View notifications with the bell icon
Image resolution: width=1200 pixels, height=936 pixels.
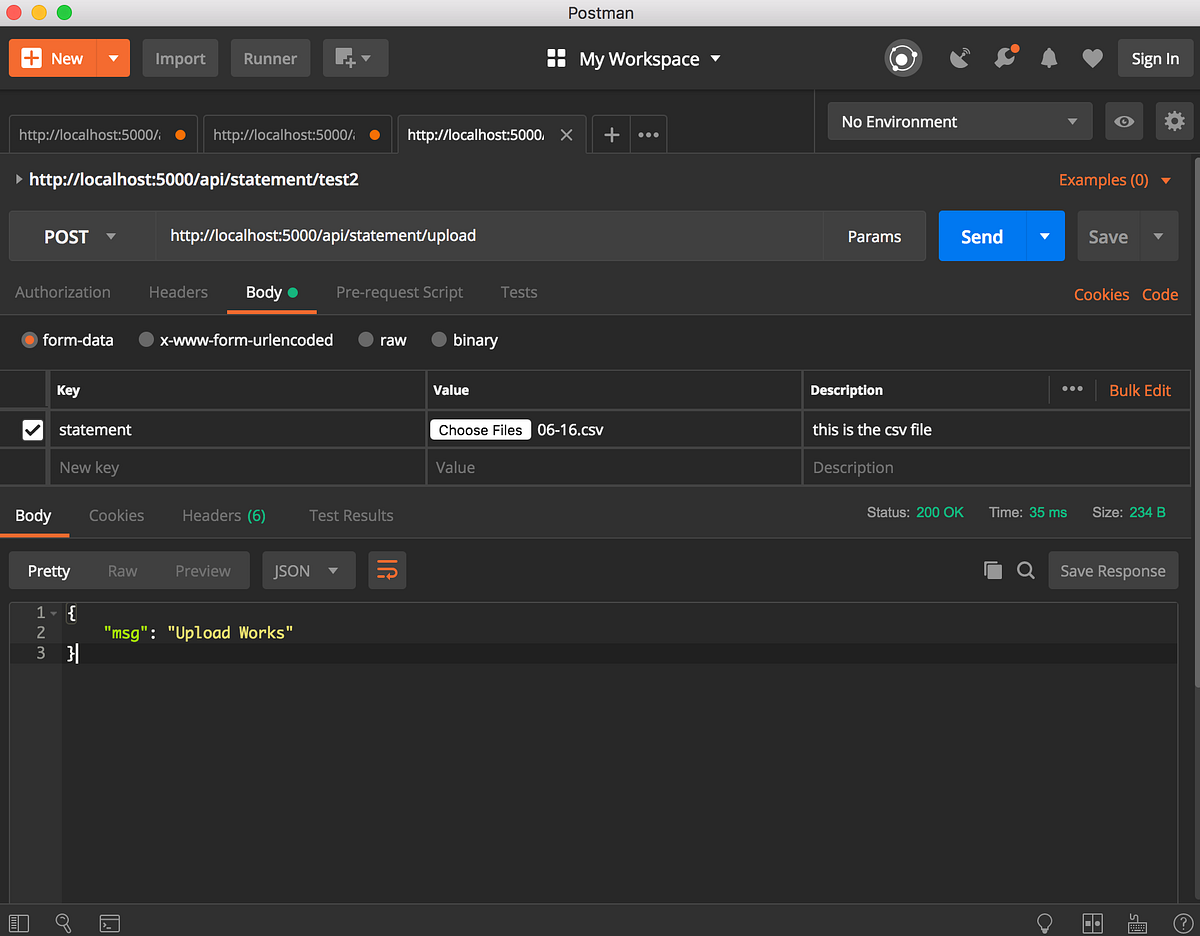click(x=1048, y=58)
